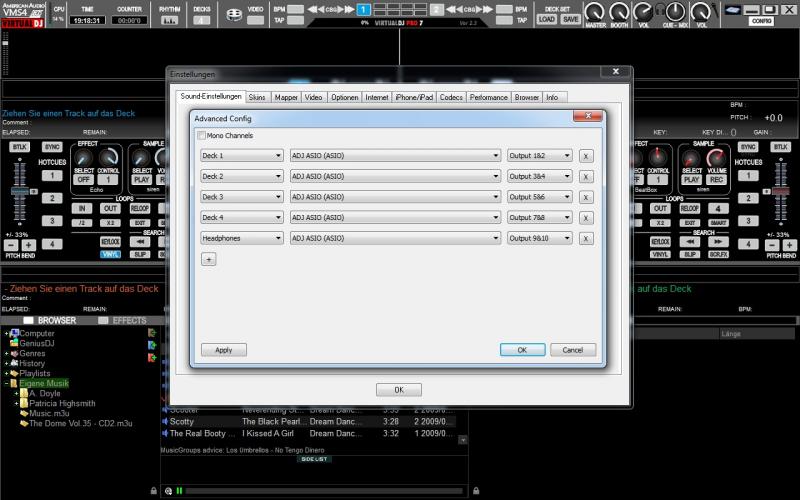The height and width of the screenshot is (500, 800).
Task: Toggle the right deck sampler REC button
Action: coord(716,180)
